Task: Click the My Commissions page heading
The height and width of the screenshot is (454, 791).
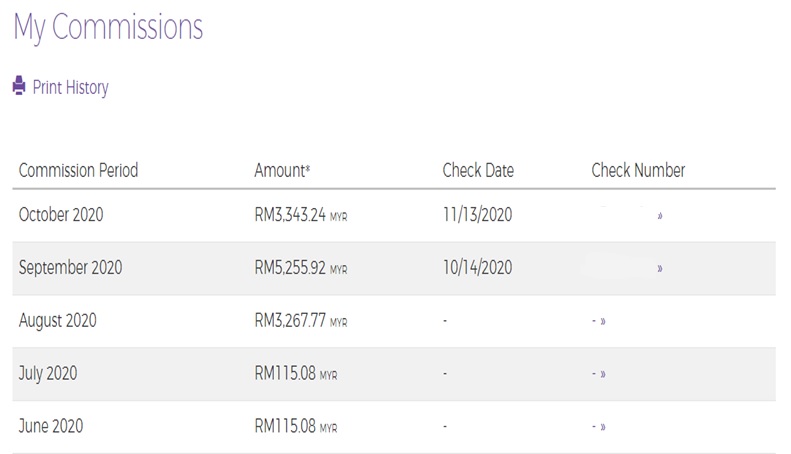Action: [x=108, y=27]
